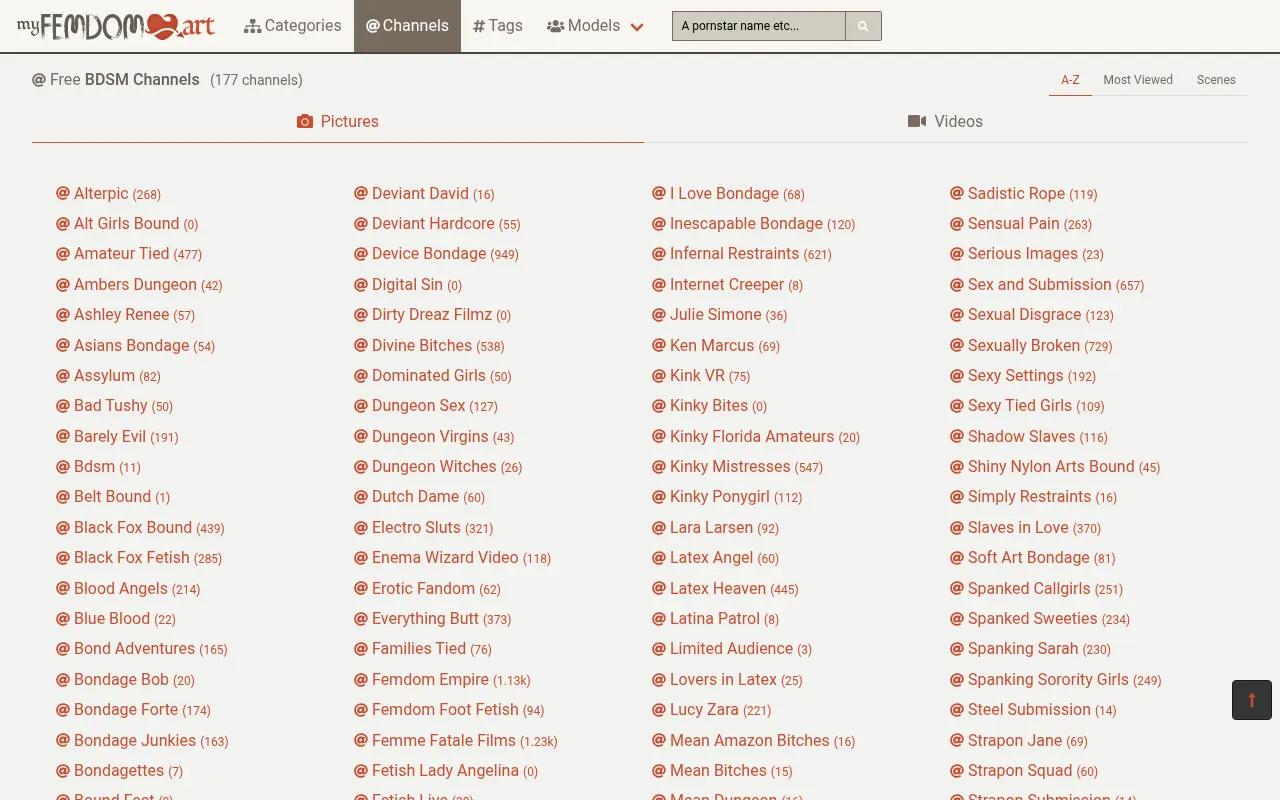Viewport: 1280px width, 800px height.
Task: Open the Blue Blood channel link
Action: coord(116,619)
